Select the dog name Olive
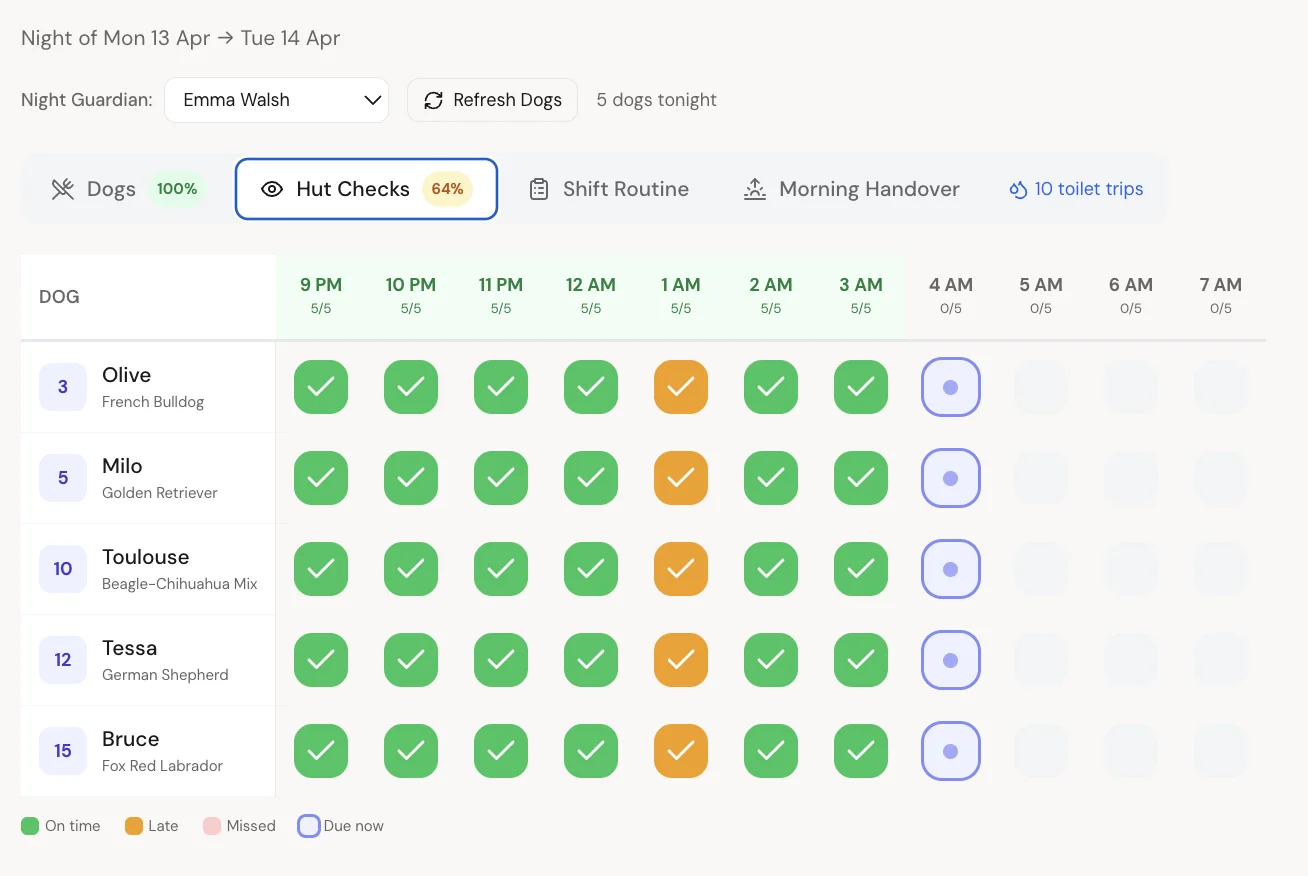Image resolution: width=1308 pixels, height=876 pixels. pyautogui.click(x=127, y=375)
